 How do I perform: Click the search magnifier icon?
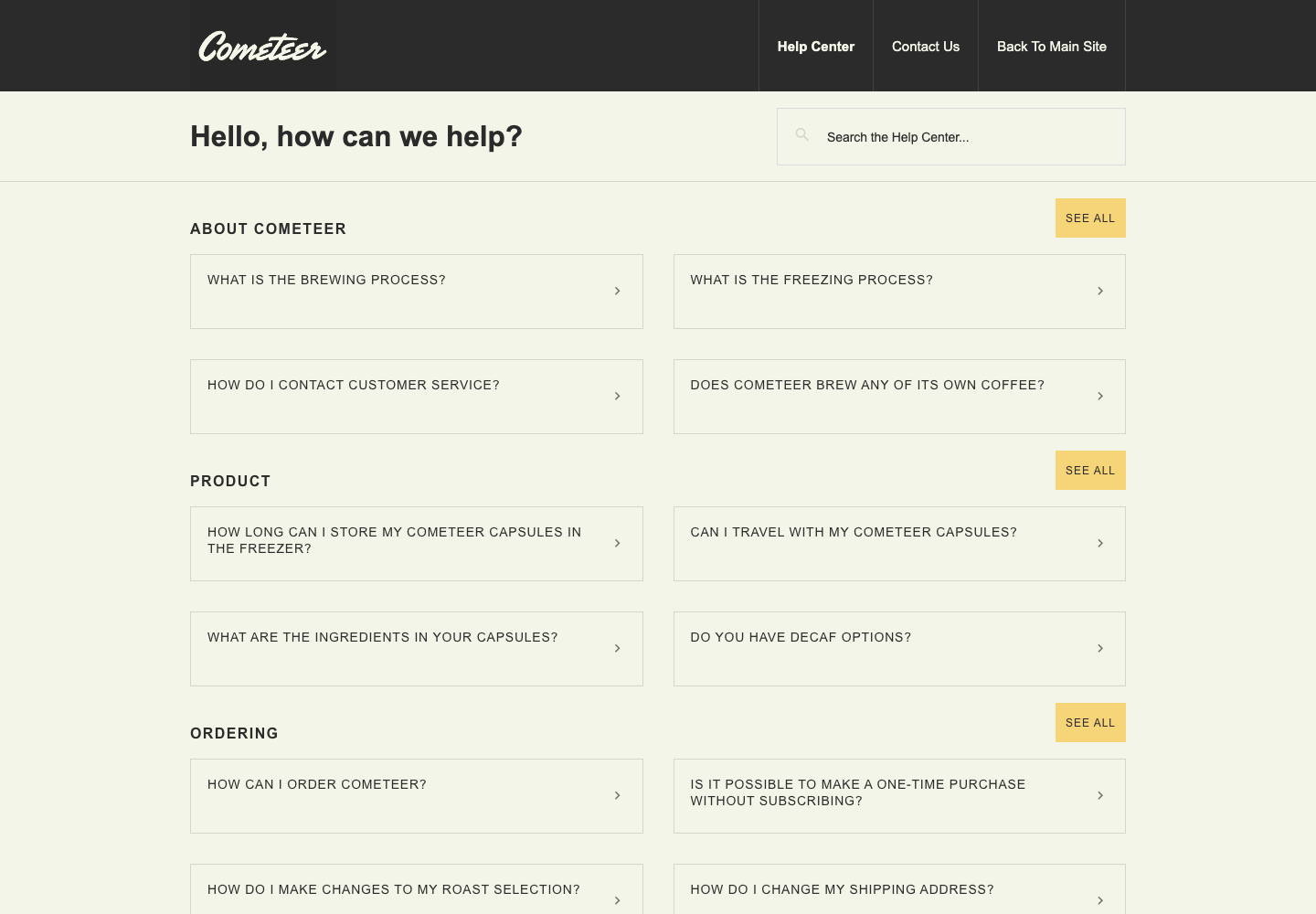[x=802, y=135]
